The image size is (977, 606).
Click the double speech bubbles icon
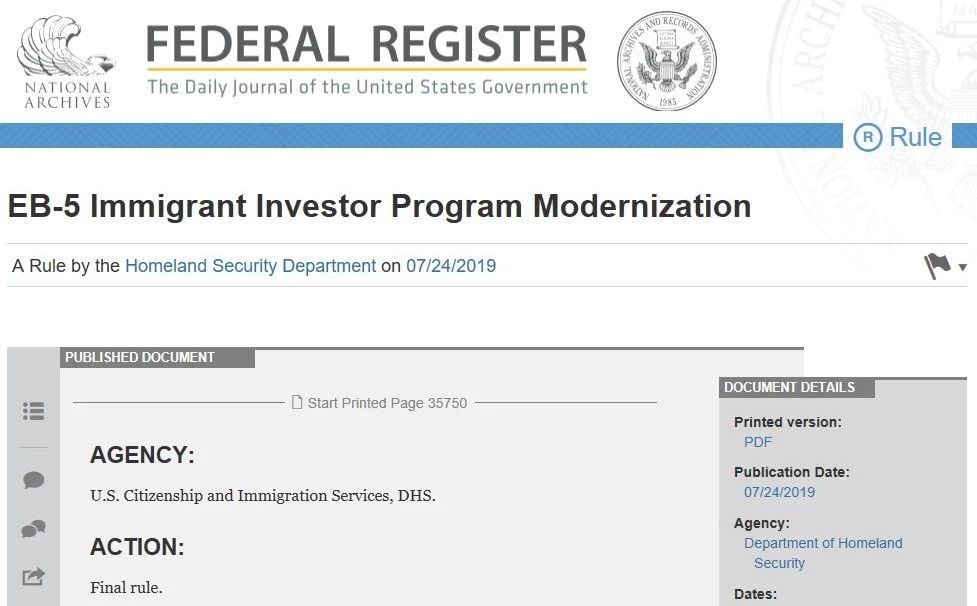34,529
